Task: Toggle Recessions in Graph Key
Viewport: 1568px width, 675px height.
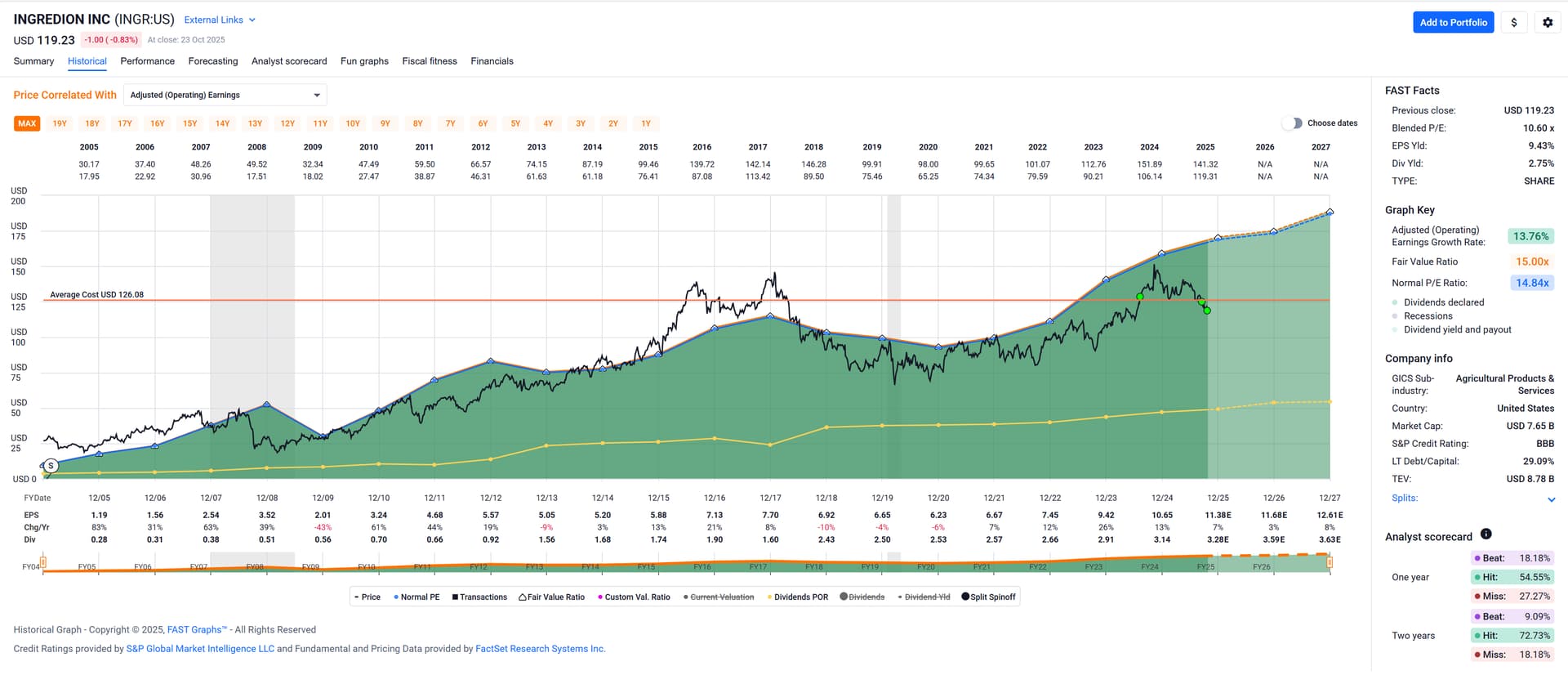Action: (x=1428, y=316)
